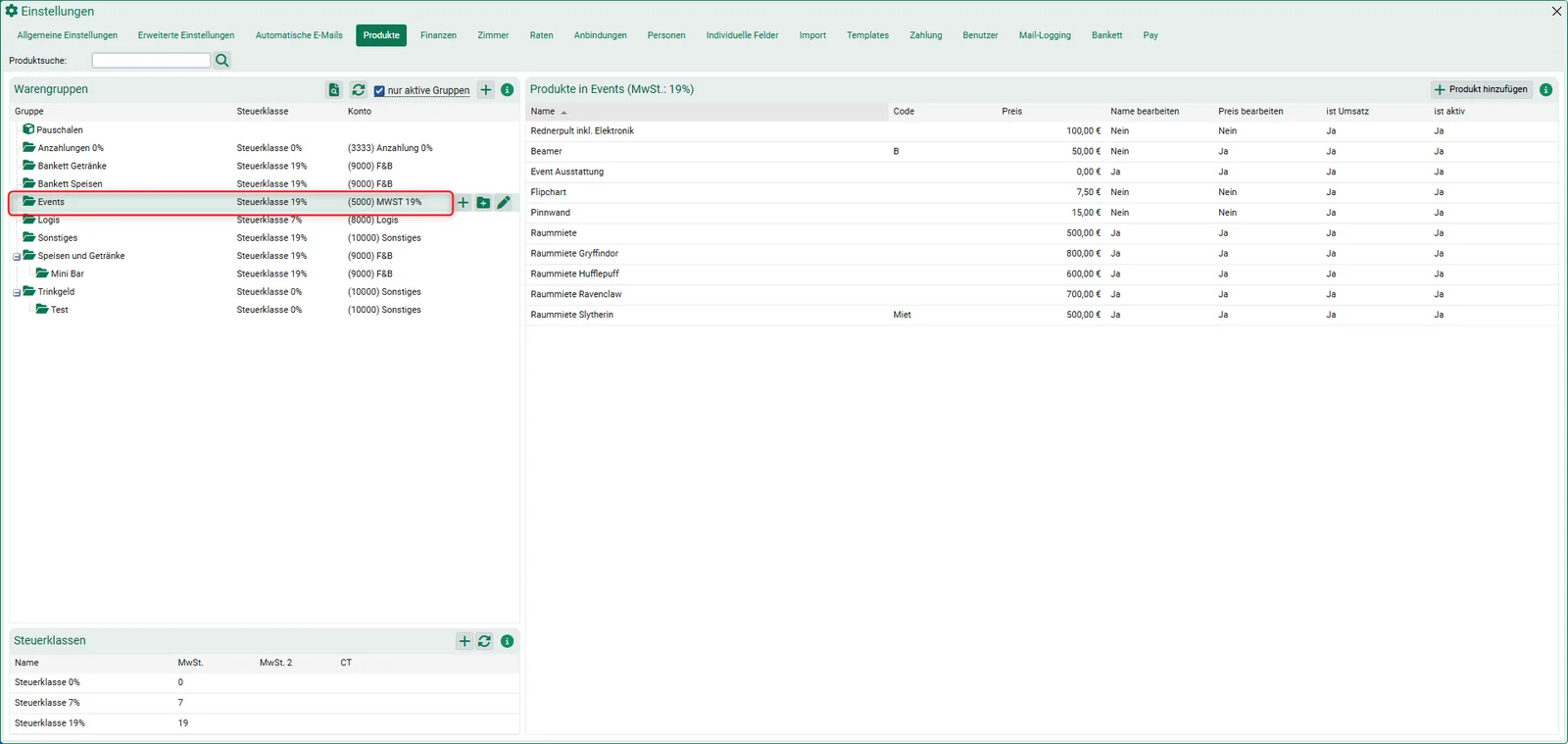Open the Templates tab
Image resolution: width=1568 pixels, height=744 pixels.
point(867,35)
